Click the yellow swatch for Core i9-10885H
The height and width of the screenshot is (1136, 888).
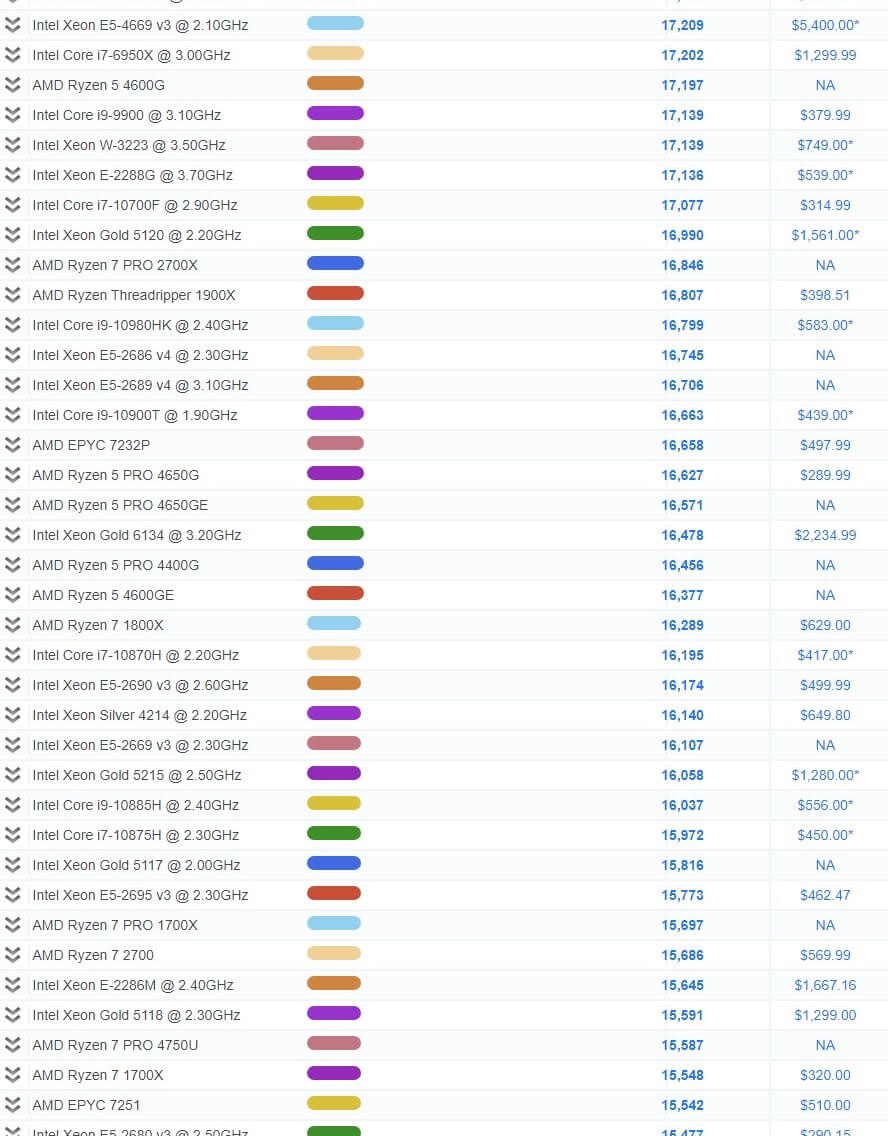coord(334,803)
